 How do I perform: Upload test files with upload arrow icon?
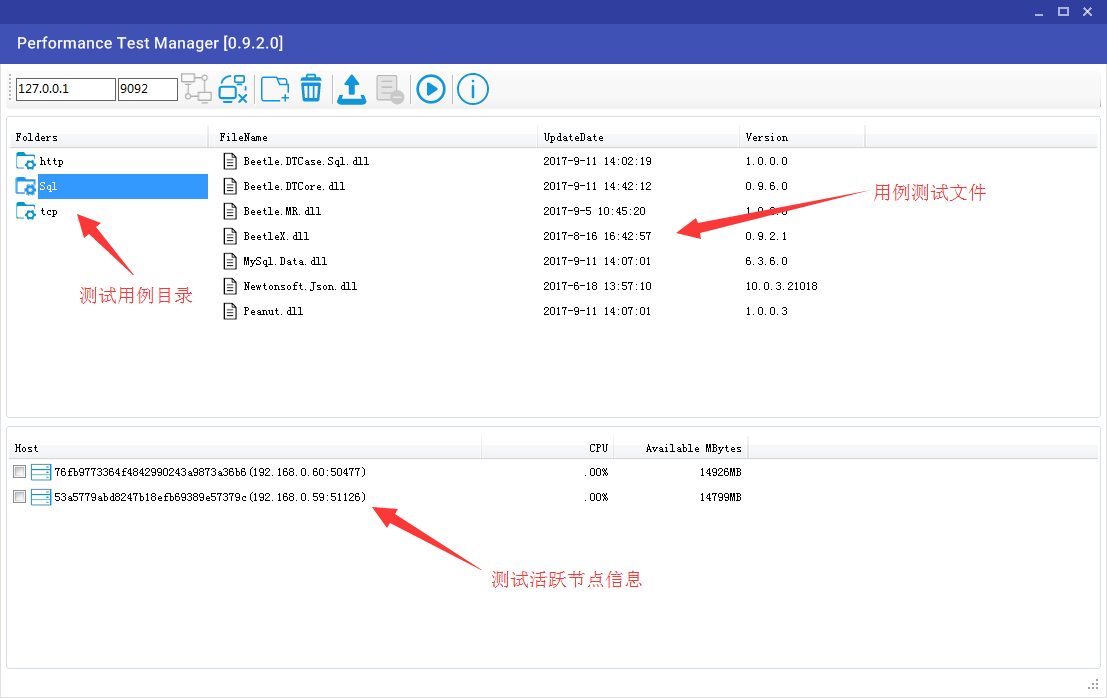[352, 90]
